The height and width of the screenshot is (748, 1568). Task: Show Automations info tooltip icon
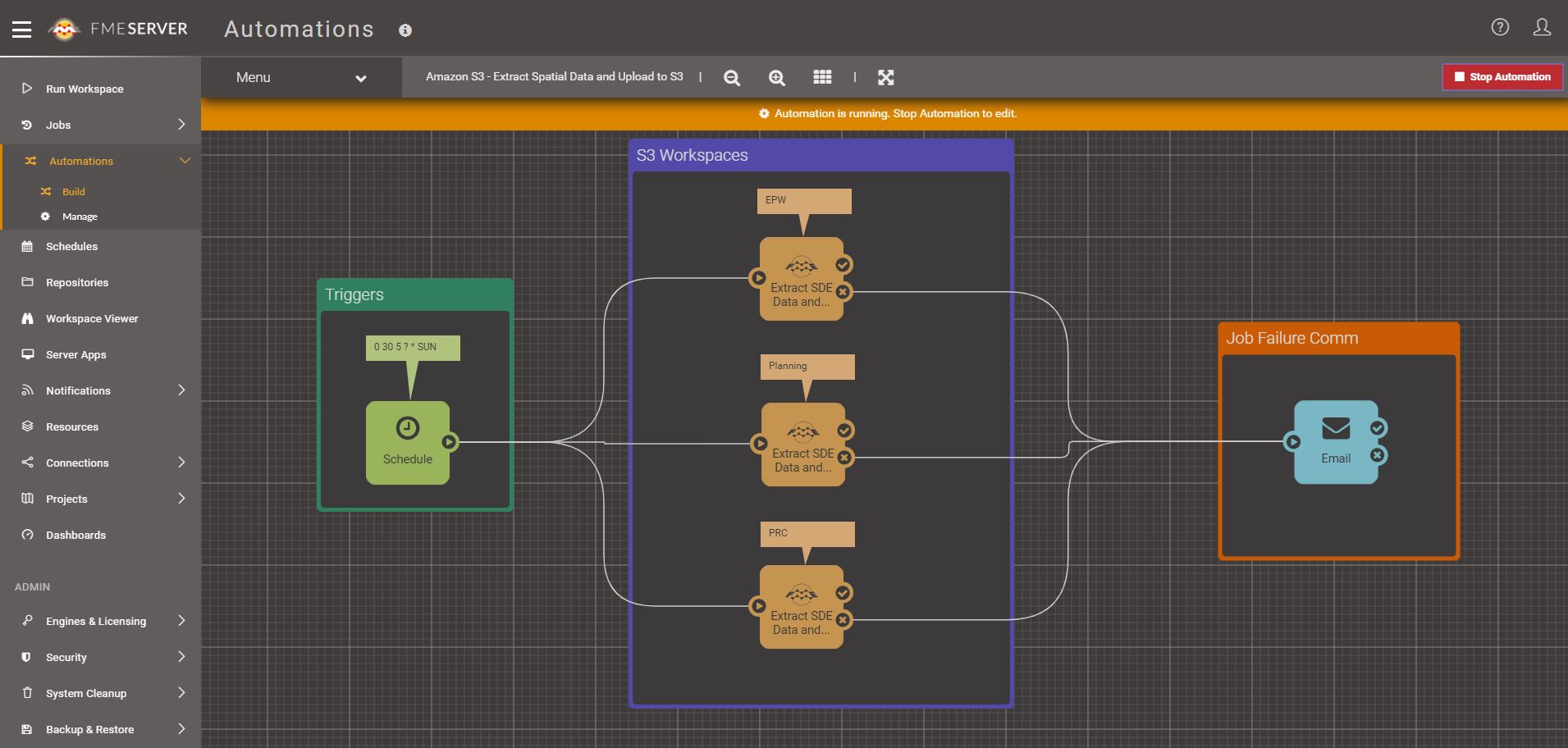click(x=405, y=30)
